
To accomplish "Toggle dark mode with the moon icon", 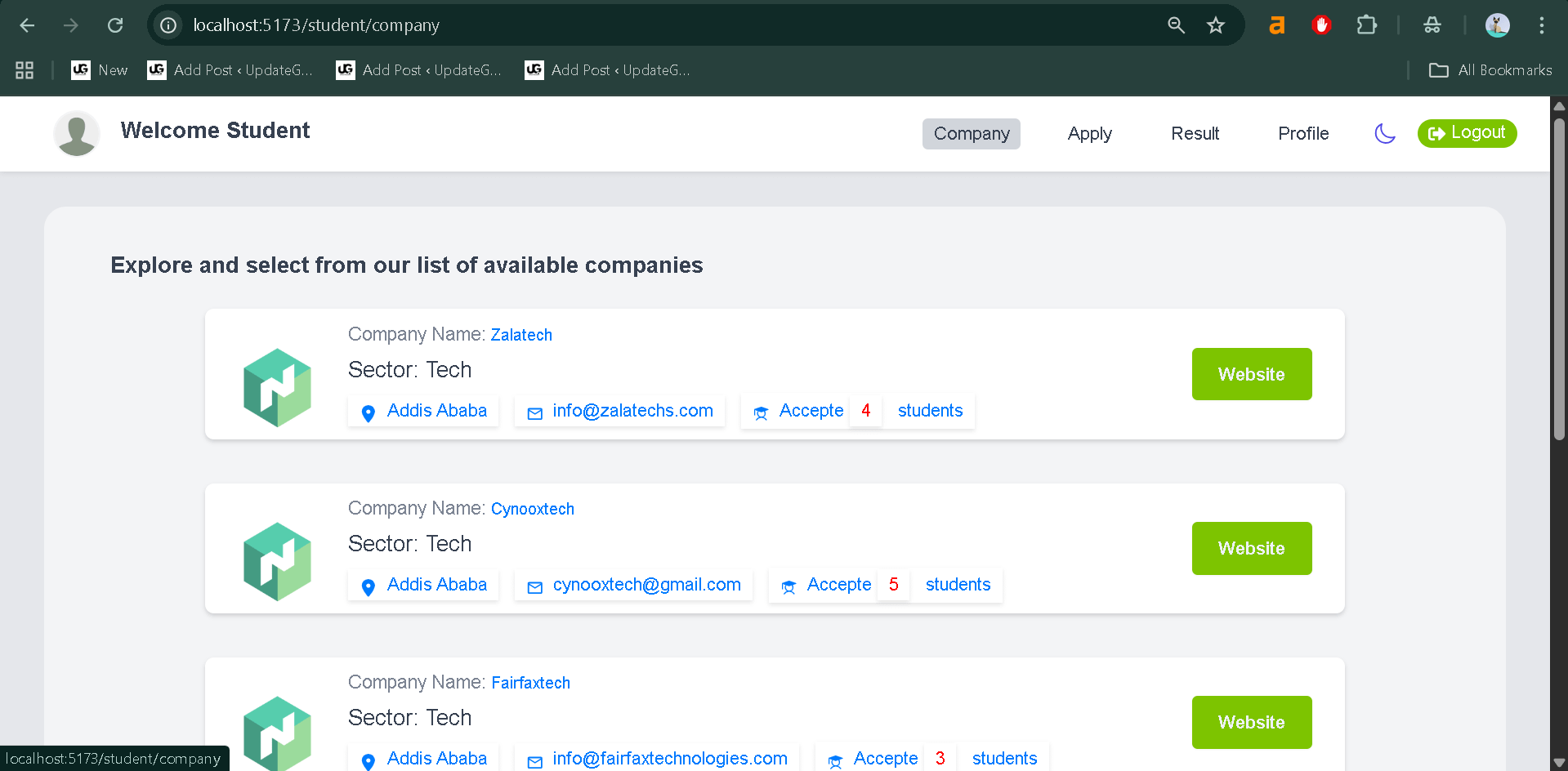I will tap(1384, 133).
